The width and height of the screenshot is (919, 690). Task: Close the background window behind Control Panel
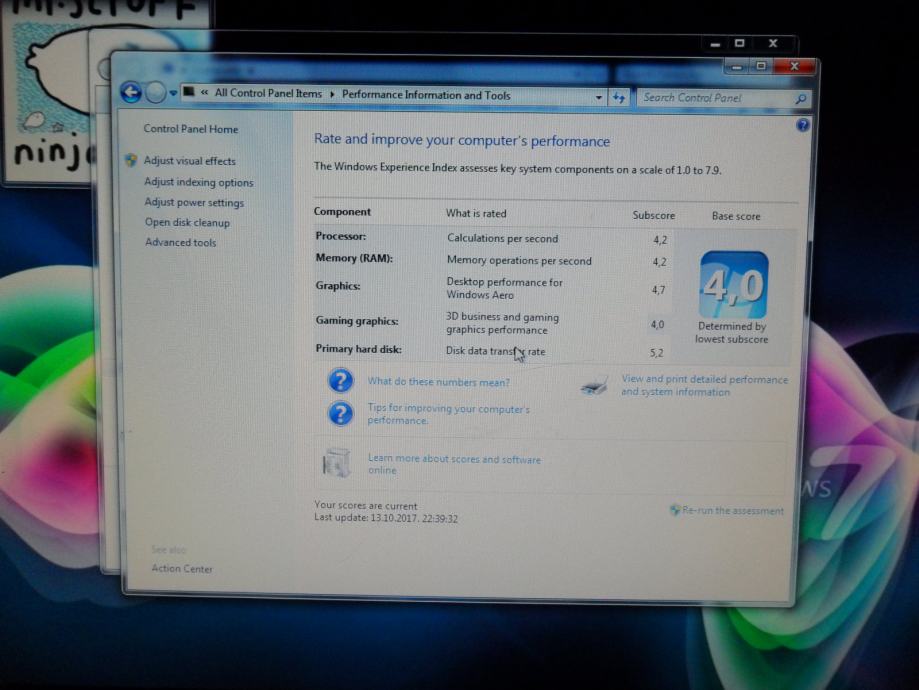[x=773, y=43]
